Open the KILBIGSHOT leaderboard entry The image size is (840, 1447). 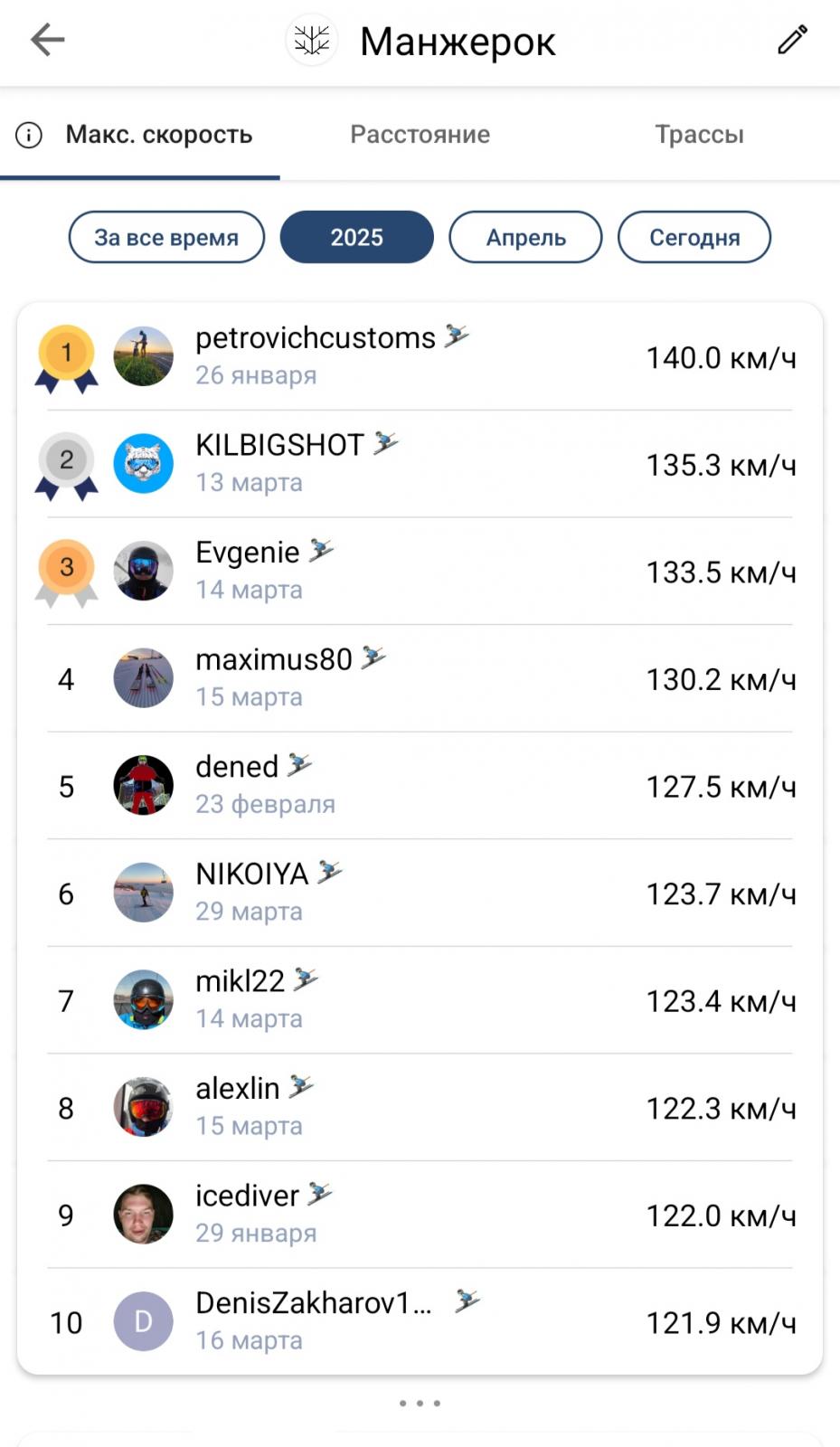420,465
